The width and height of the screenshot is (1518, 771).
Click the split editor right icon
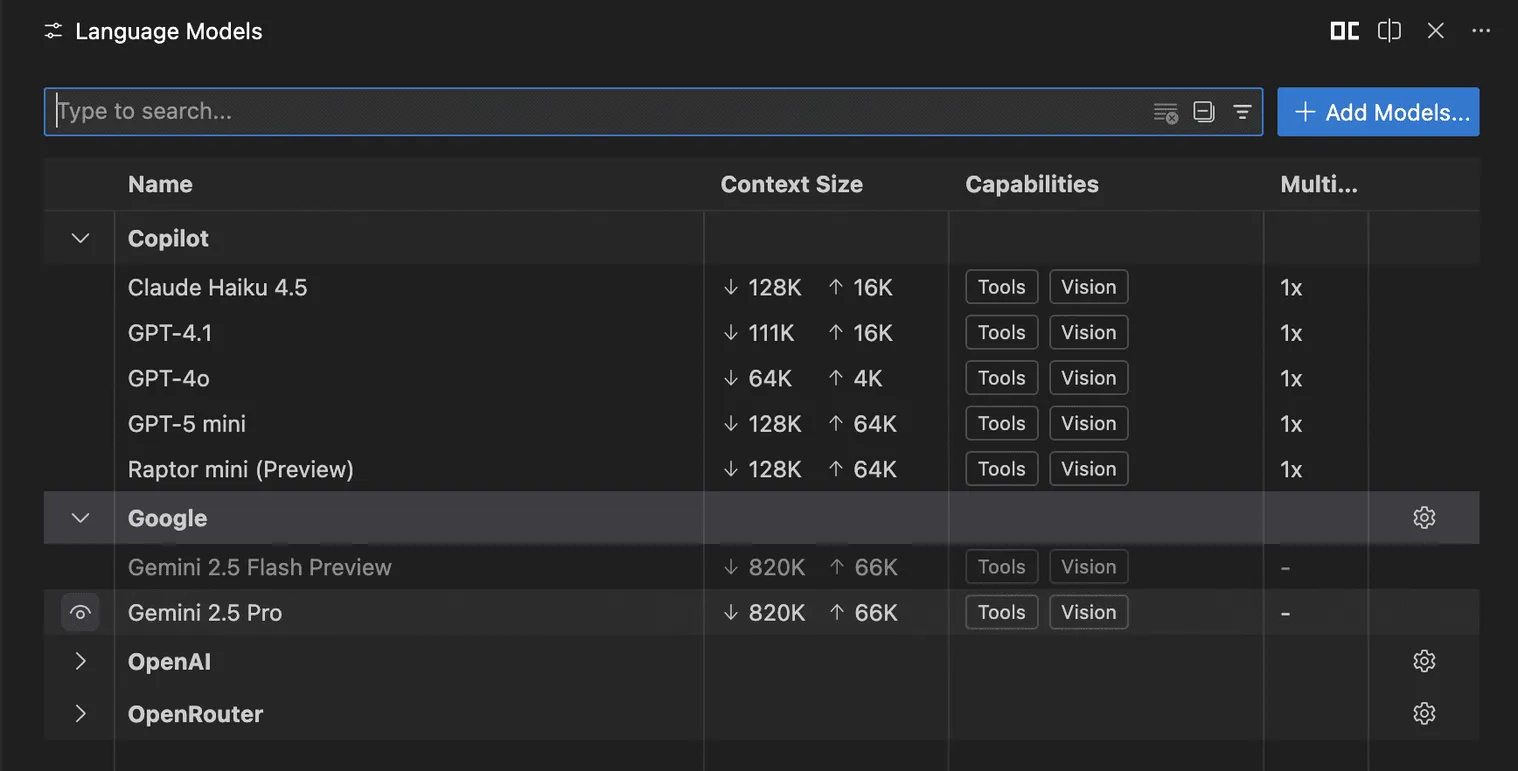[1389, 31]
